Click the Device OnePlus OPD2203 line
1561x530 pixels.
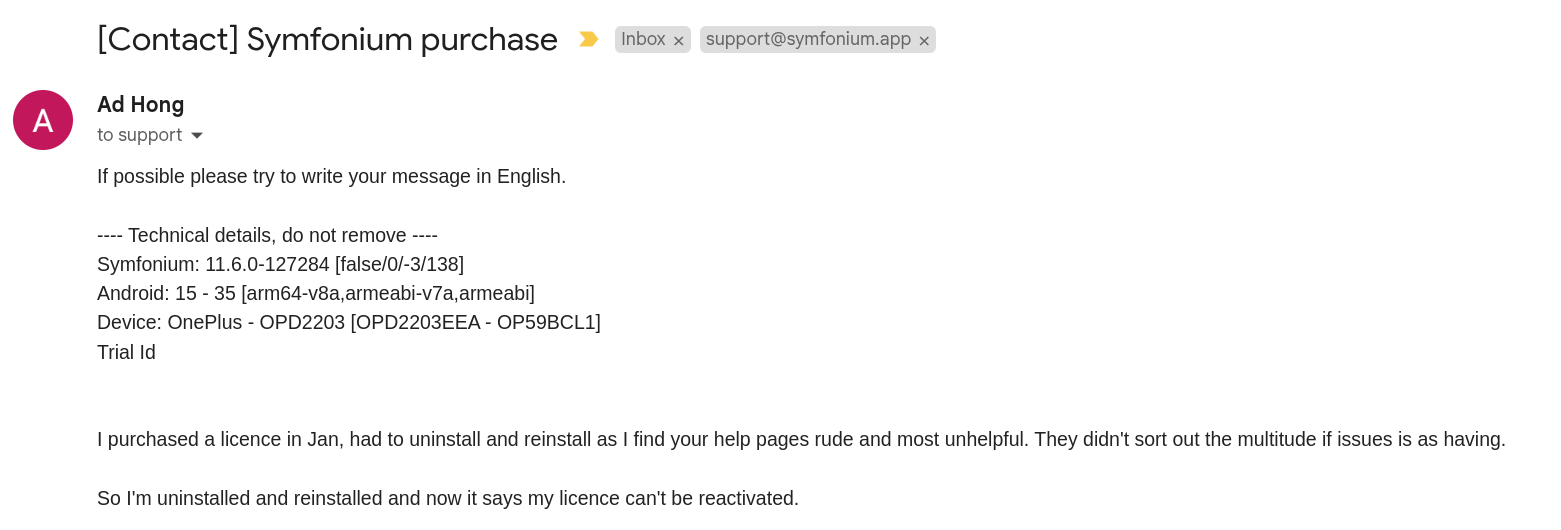click(x=349, y=322)
